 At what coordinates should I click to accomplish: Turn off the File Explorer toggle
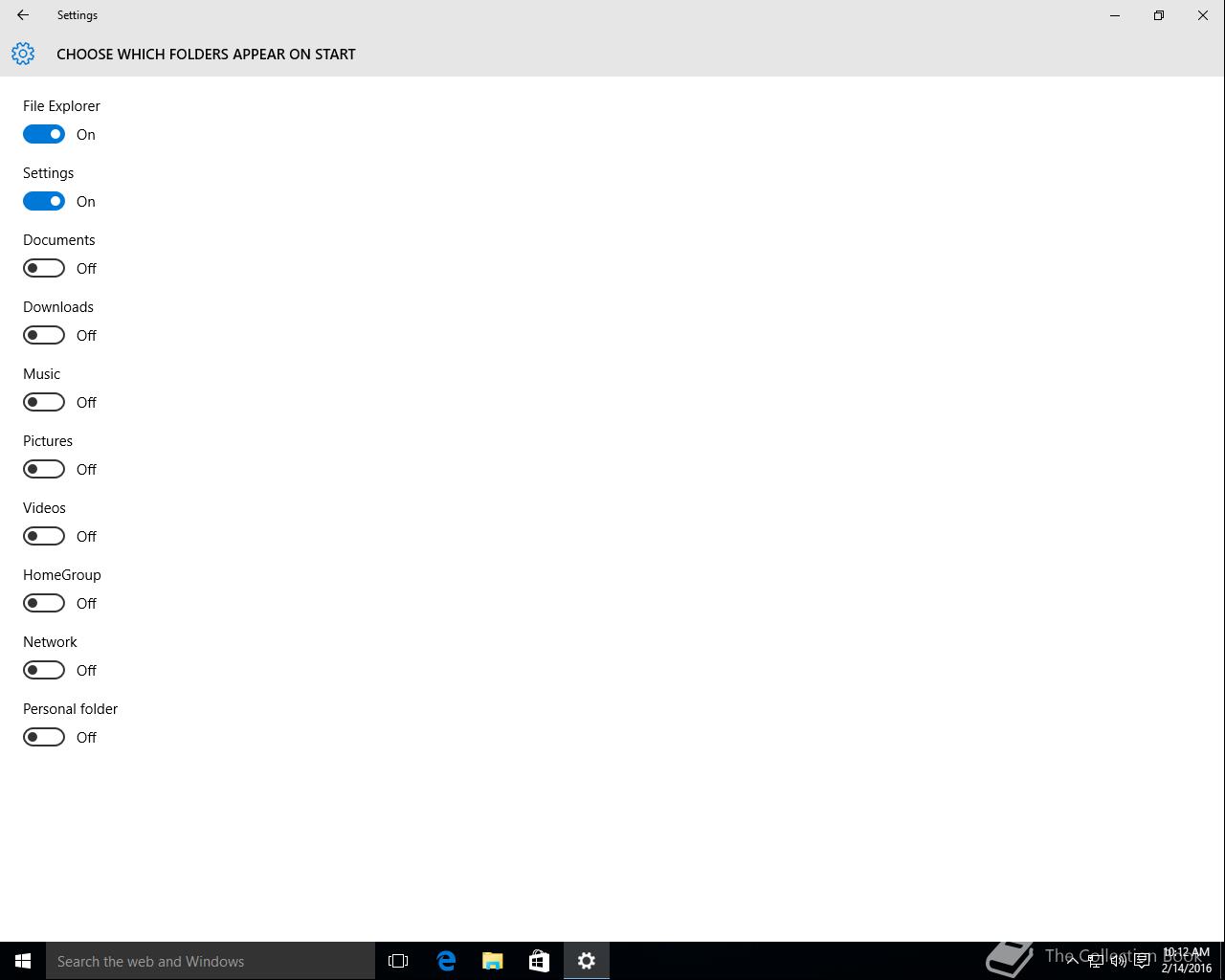[44, 134]
